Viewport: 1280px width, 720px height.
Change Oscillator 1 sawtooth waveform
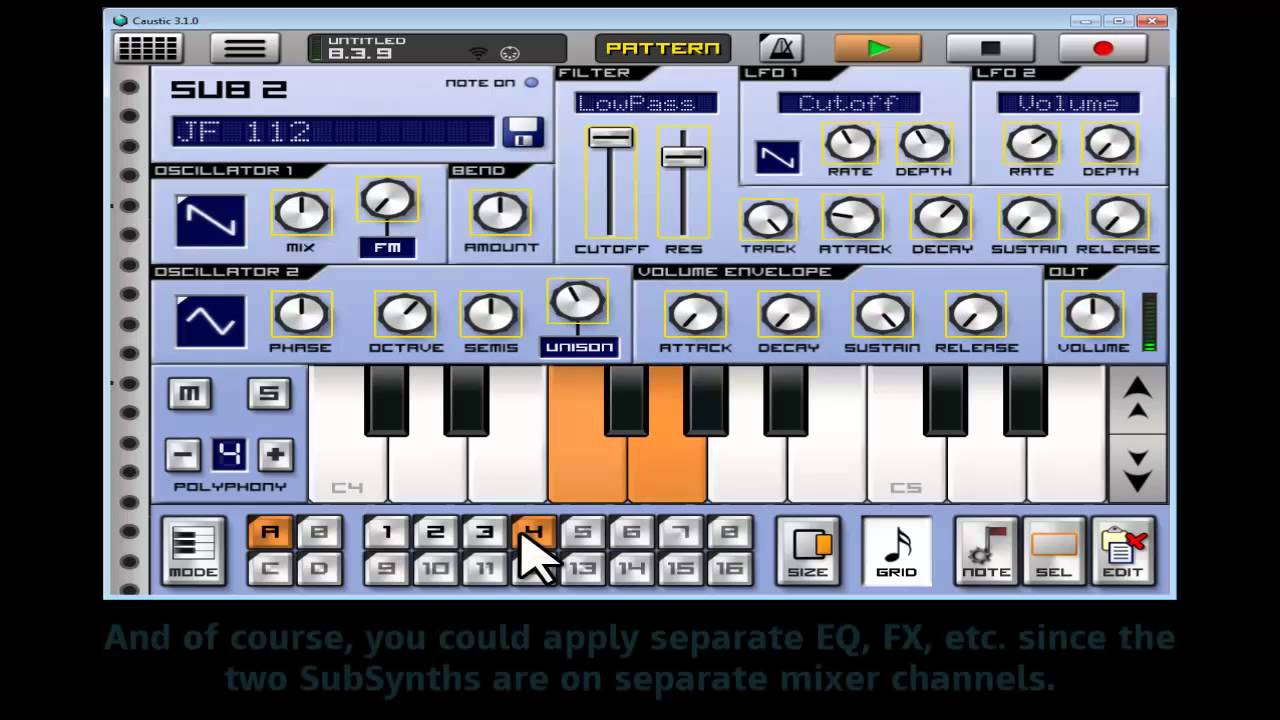pos(211,220)
